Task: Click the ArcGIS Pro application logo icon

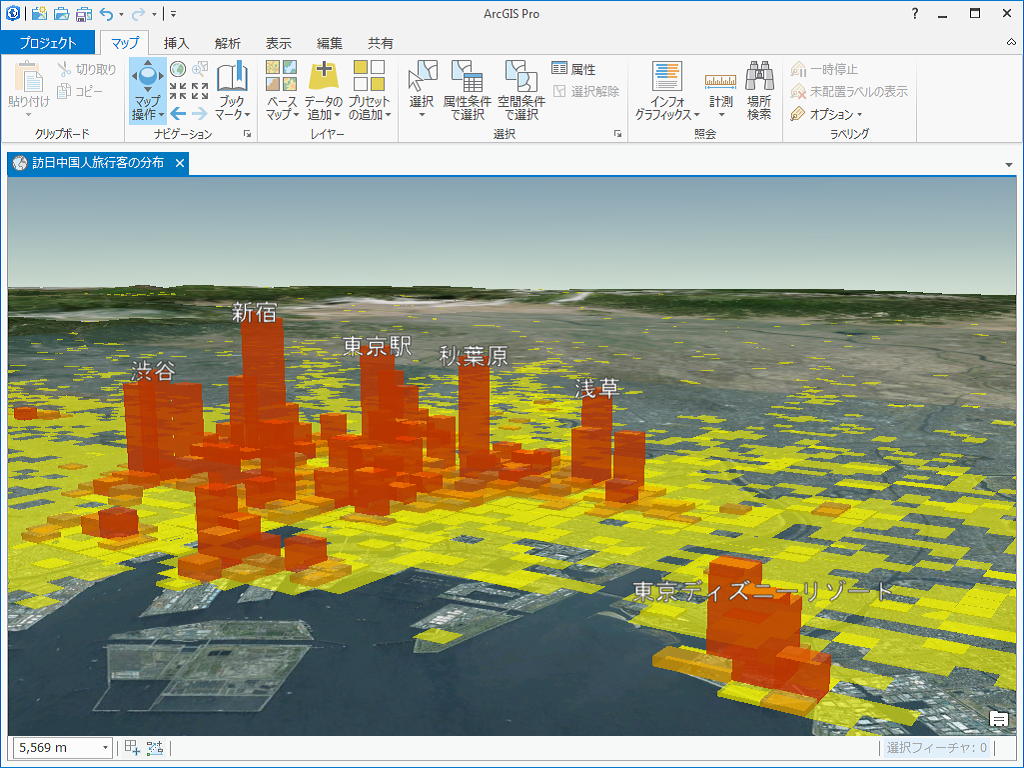Action: [x=12, y=13]
